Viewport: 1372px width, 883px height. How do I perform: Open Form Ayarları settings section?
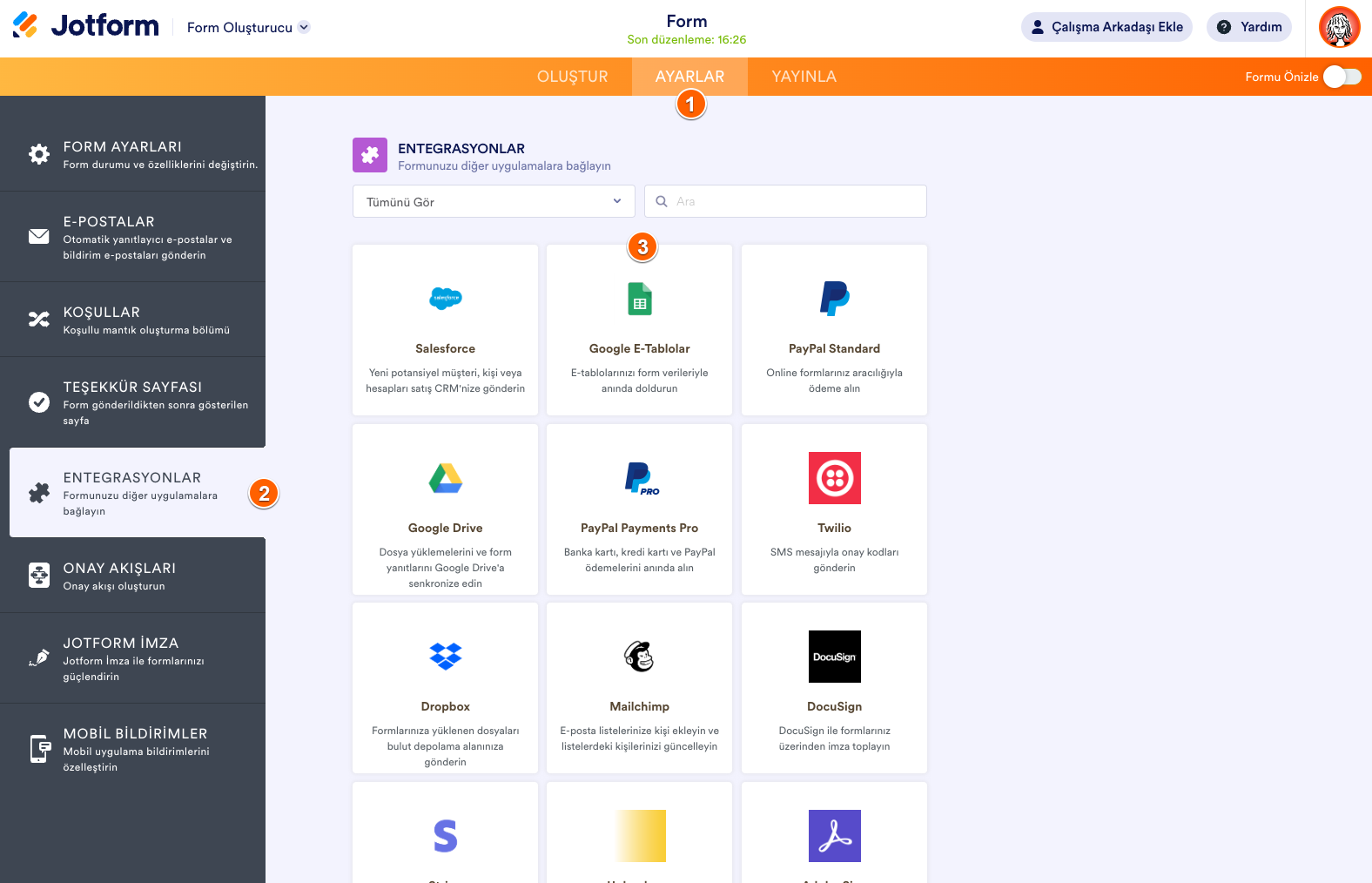click(x=132, y=154)
